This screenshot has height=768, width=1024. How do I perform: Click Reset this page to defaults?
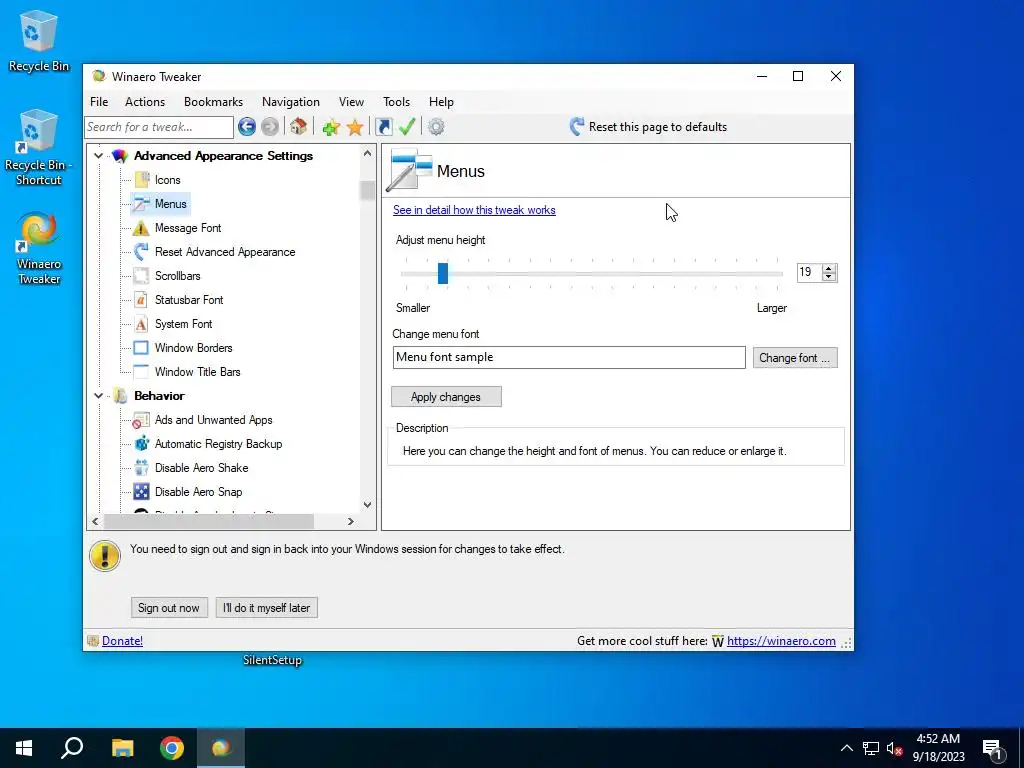click(x=648, y=127)
